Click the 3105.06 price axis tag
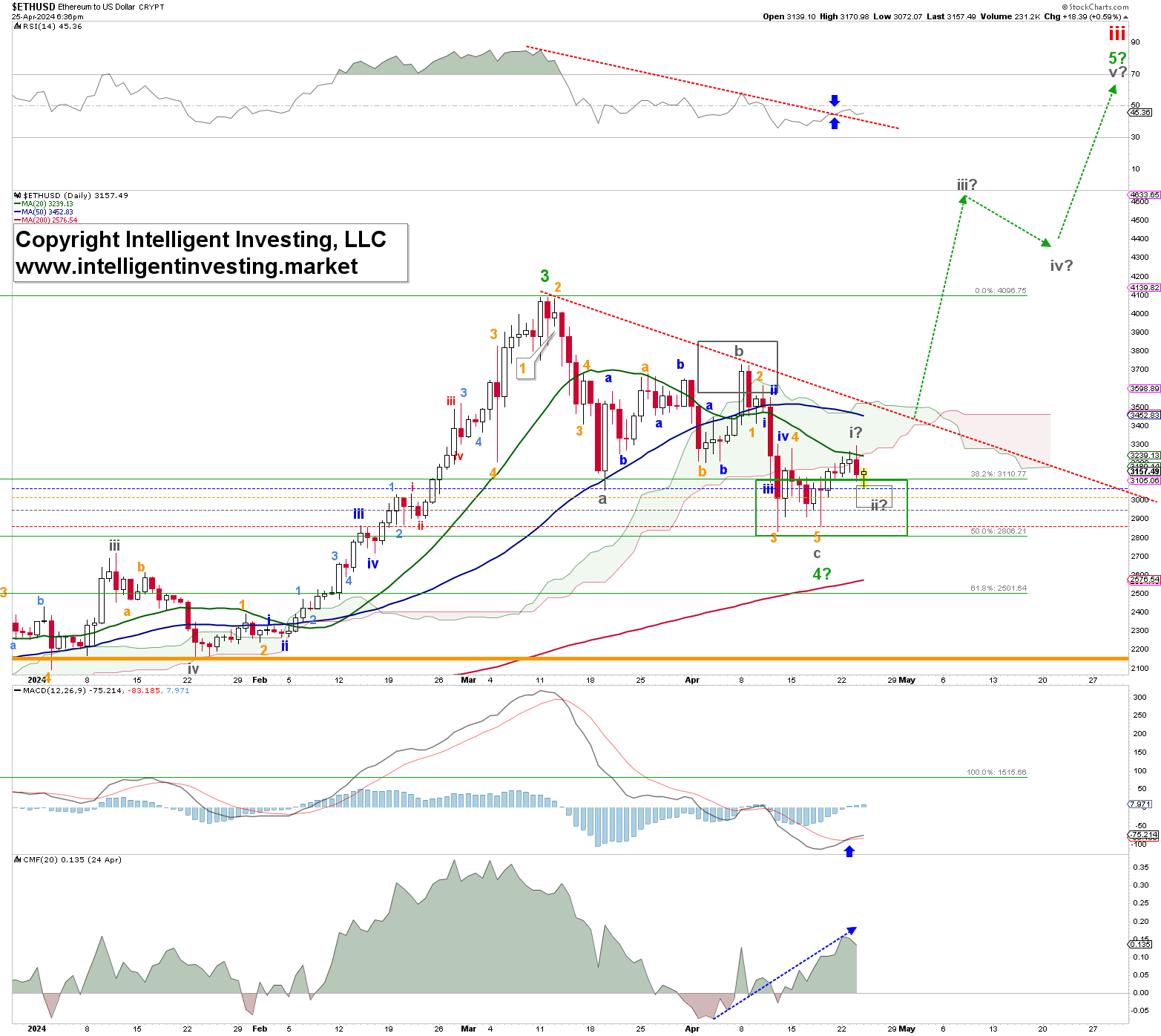 [1145, 481]
